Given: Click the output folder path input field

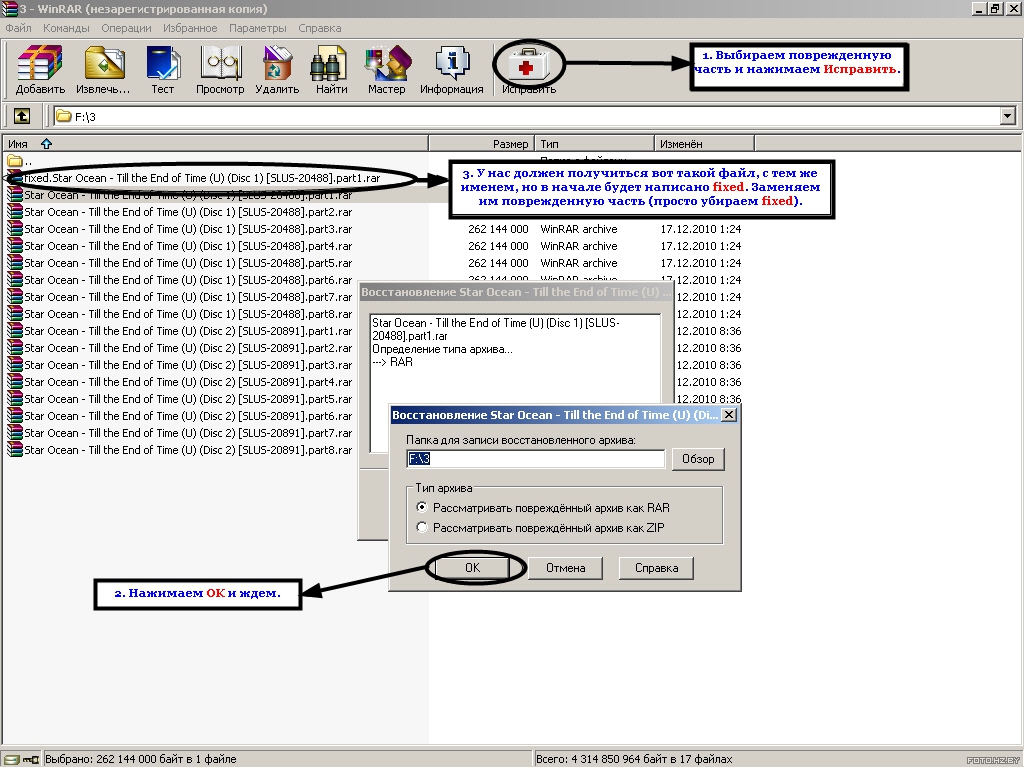Looking at the screenshot, I should 536,458.
